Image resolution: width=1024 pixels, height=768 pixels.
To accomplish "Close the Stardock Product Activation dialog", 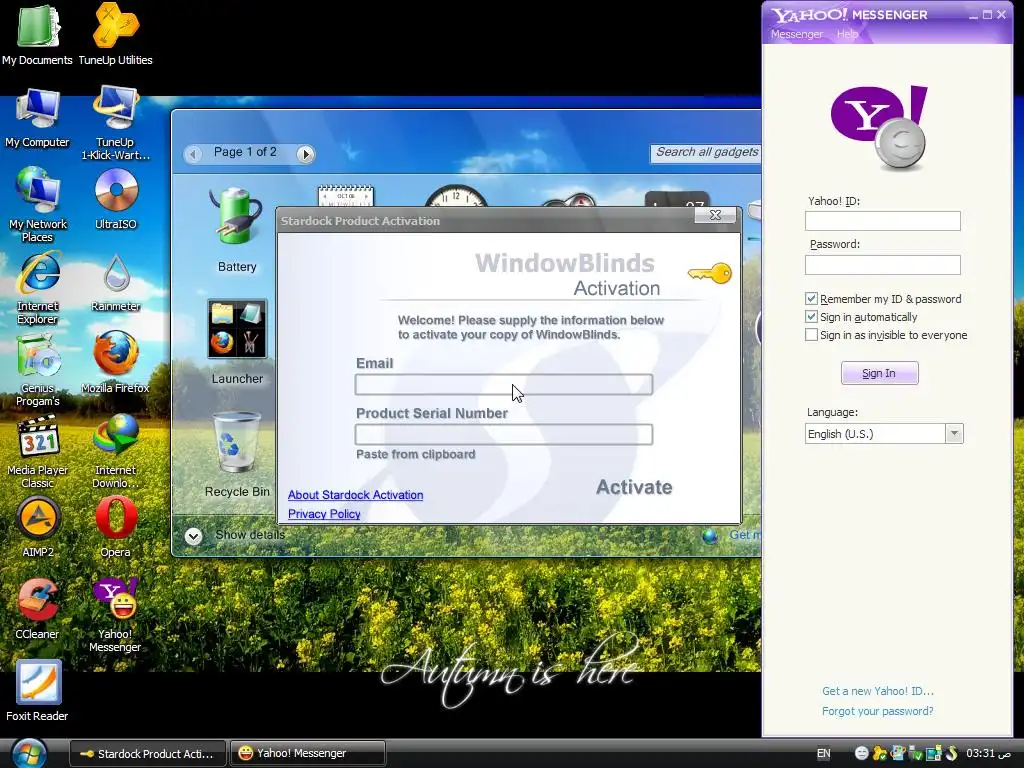I will pyautogui.click(x=715, y=215).
